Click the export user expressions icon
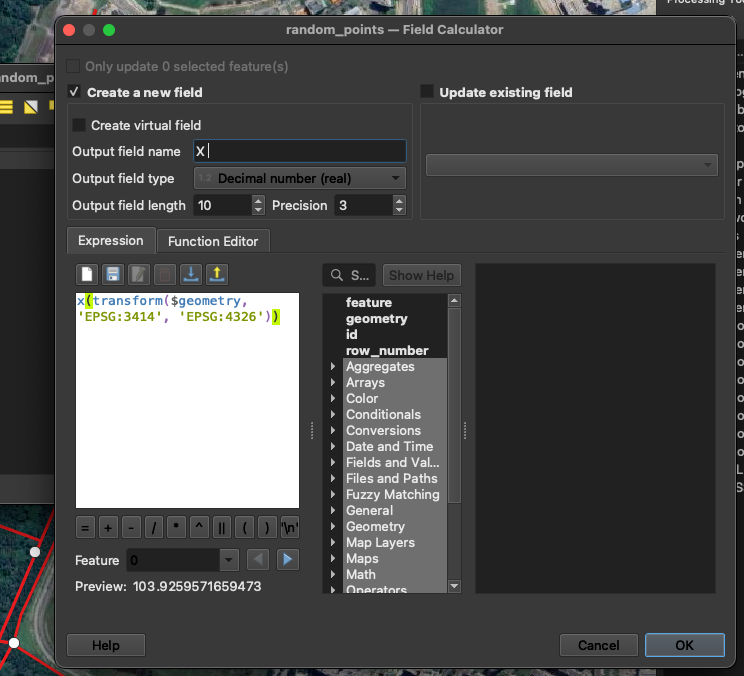 click(x=216, y=274)
